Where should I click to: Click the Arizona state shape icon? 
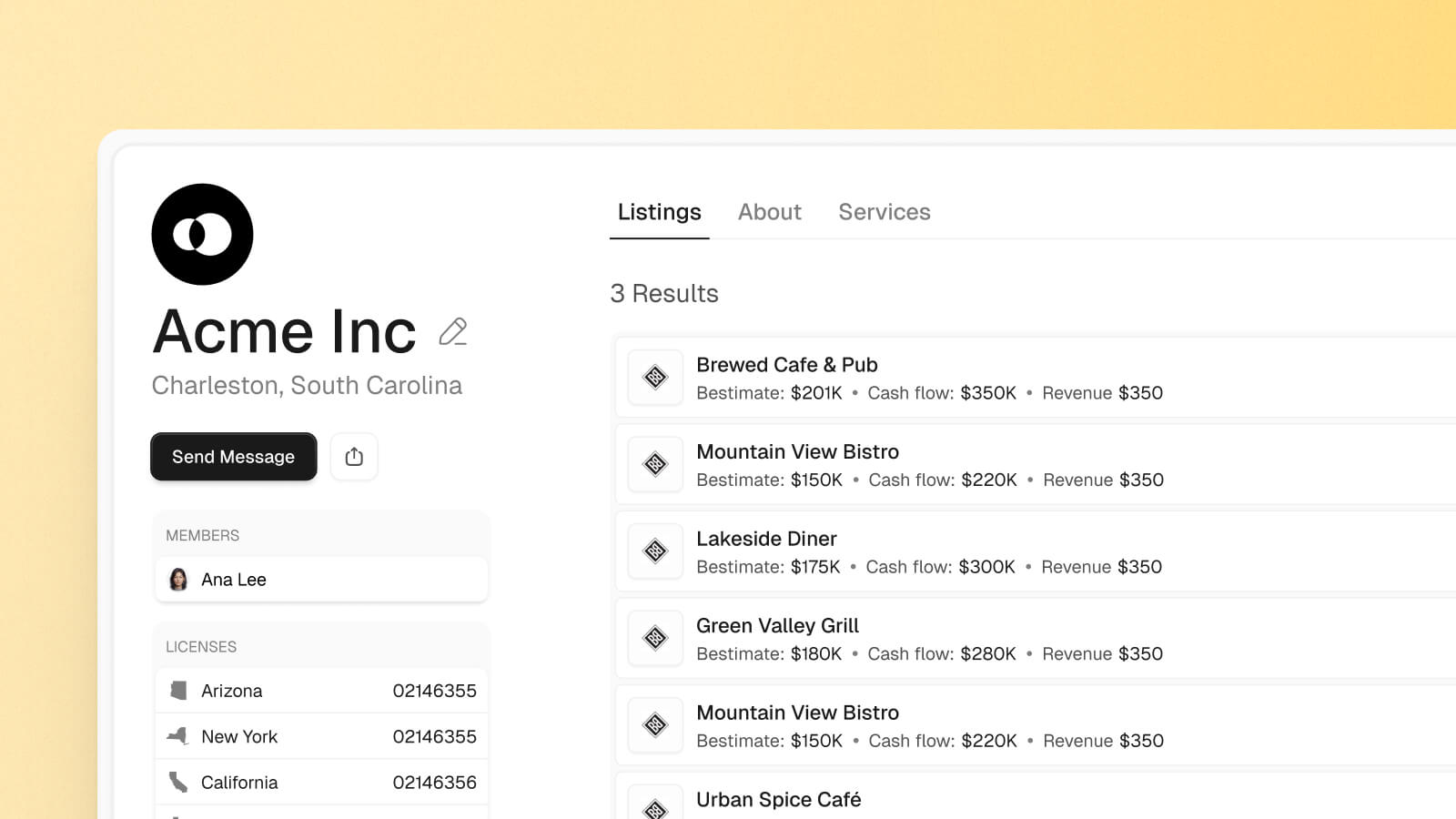coord(178,691)
